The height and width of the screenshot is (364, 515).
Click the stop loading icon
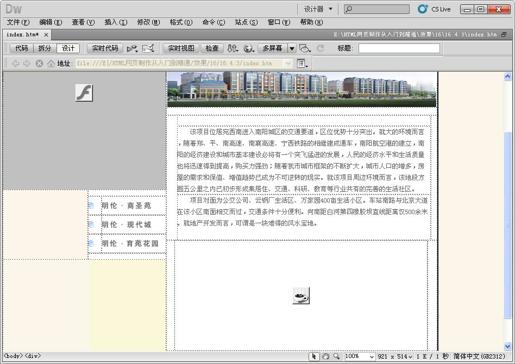click(39, 63)
